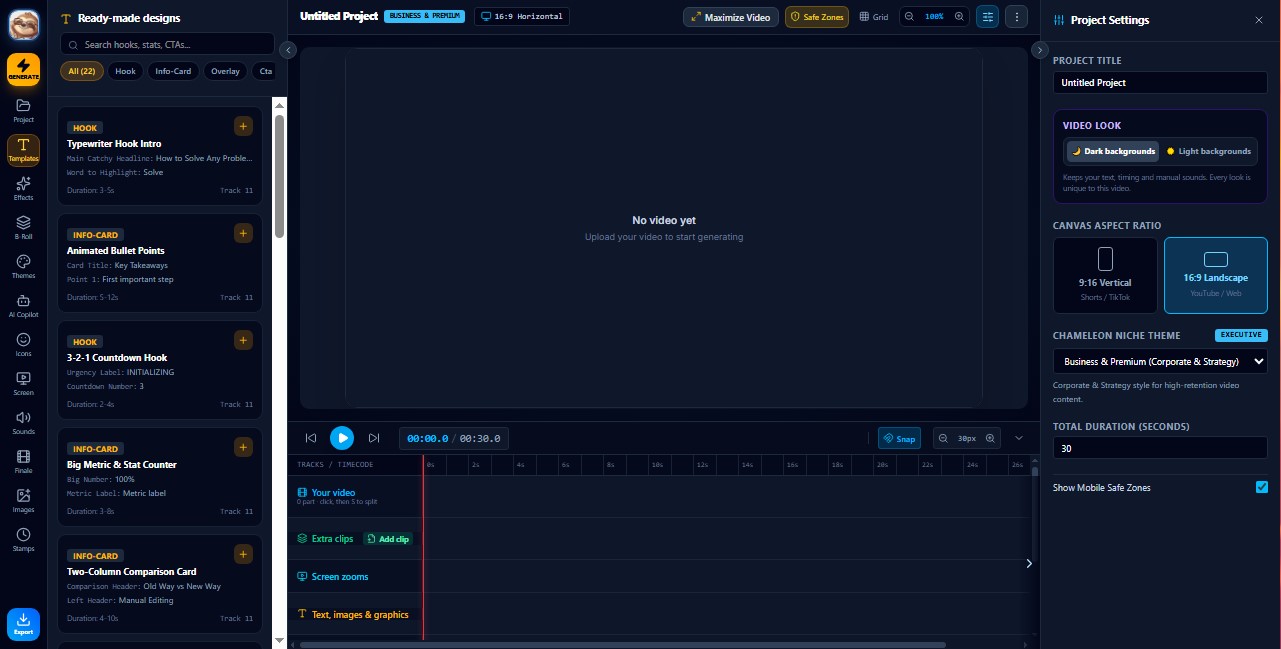Open the Stamps panel
Image resolution: width=1281 pixels, height=649 pixels.
(x=23, y=539)
